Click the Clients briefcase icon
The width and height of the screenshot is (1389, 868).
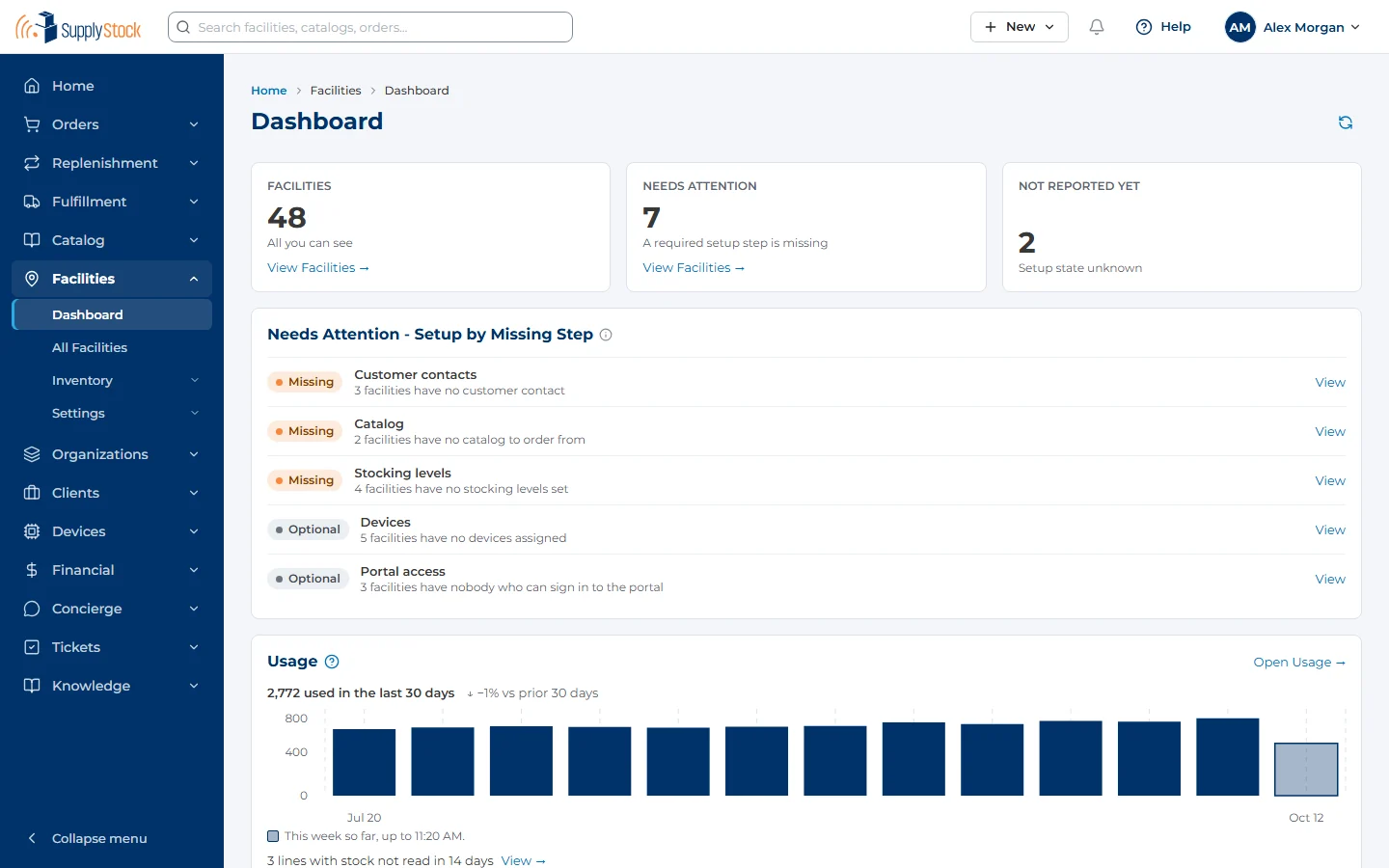pos(32,493)
